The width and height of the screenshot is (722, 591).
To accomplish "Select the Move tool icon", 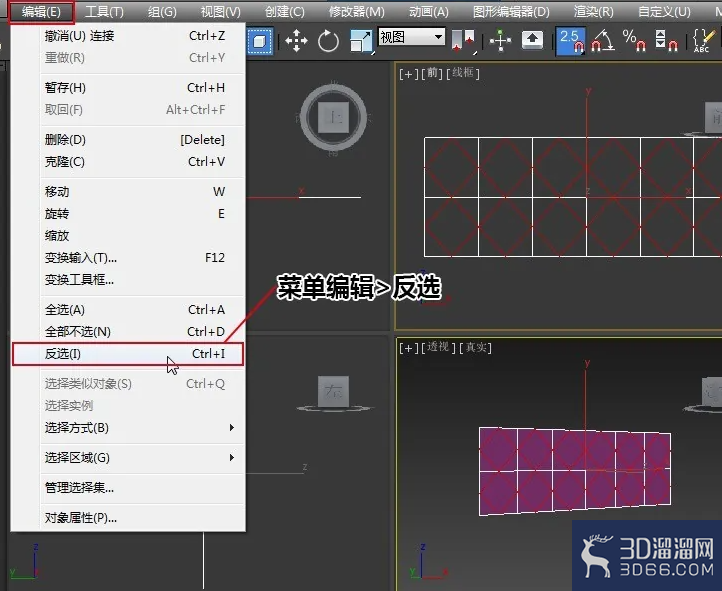I will coord(296,41).
